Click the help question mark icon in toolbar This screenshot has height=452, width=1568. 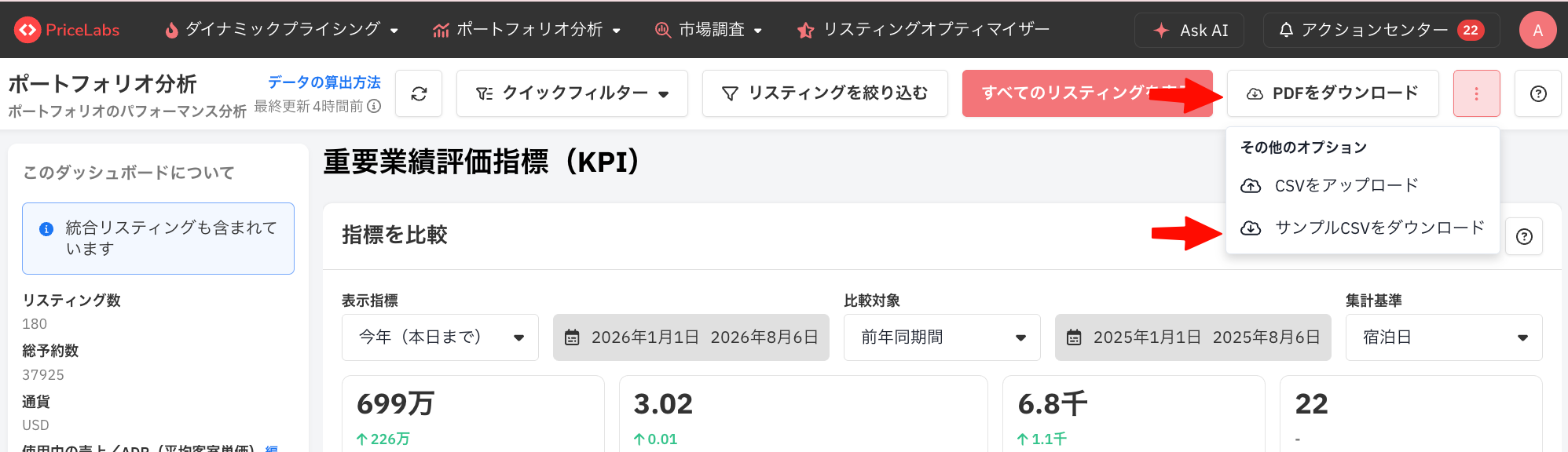[1537, 93]
